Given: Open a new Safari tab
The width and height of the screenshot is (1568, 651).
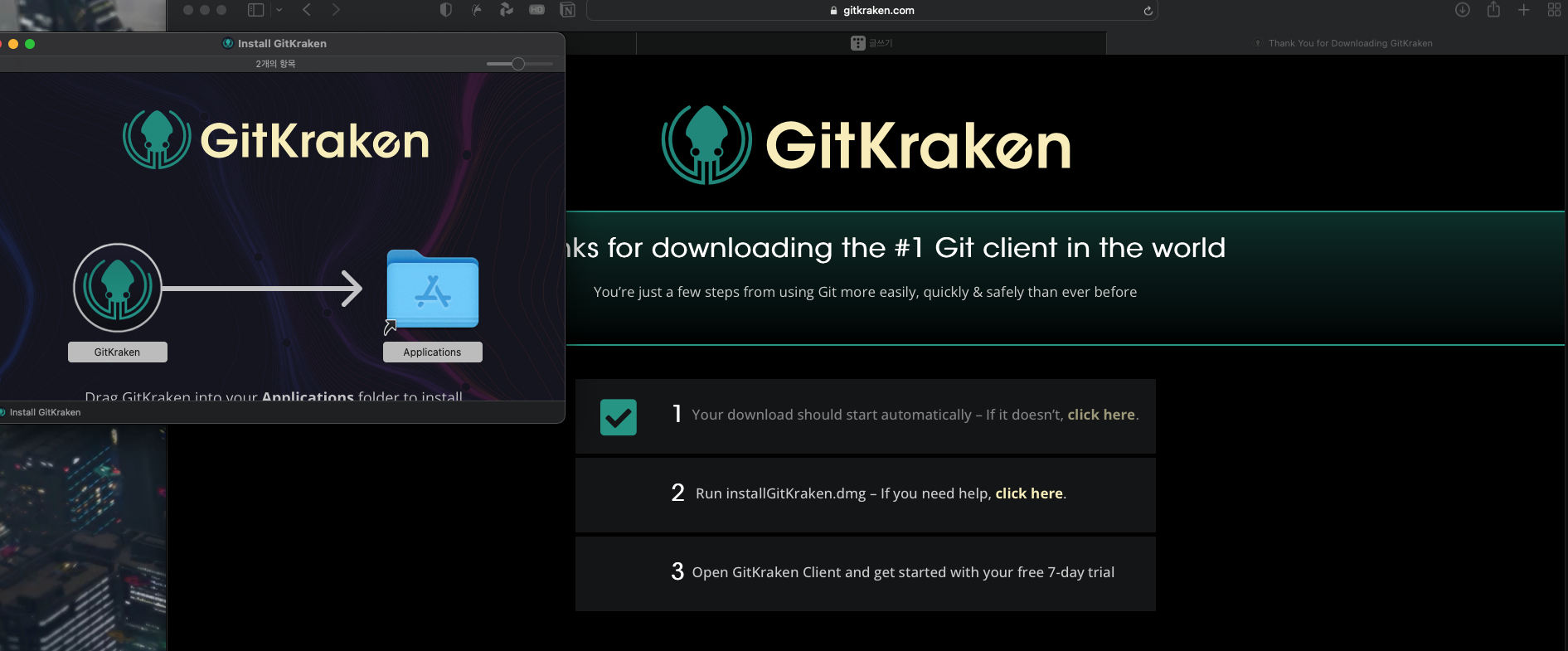Looking at the screenshot, I should pos(1524,10).
